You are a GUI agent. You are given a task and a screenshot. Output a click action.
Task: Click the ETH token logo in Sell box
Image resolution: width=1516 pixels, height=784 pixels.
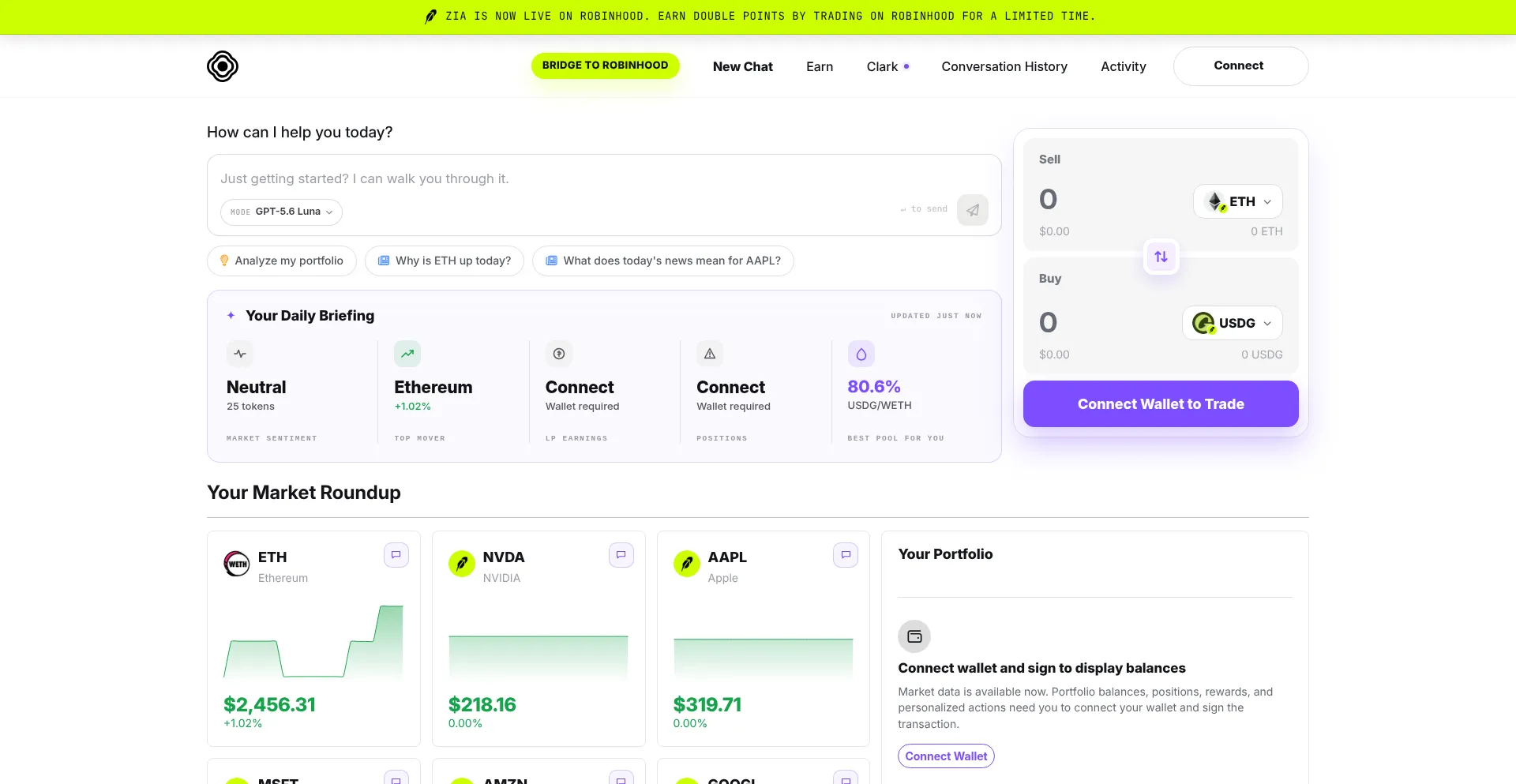(x=1216, y=201)
